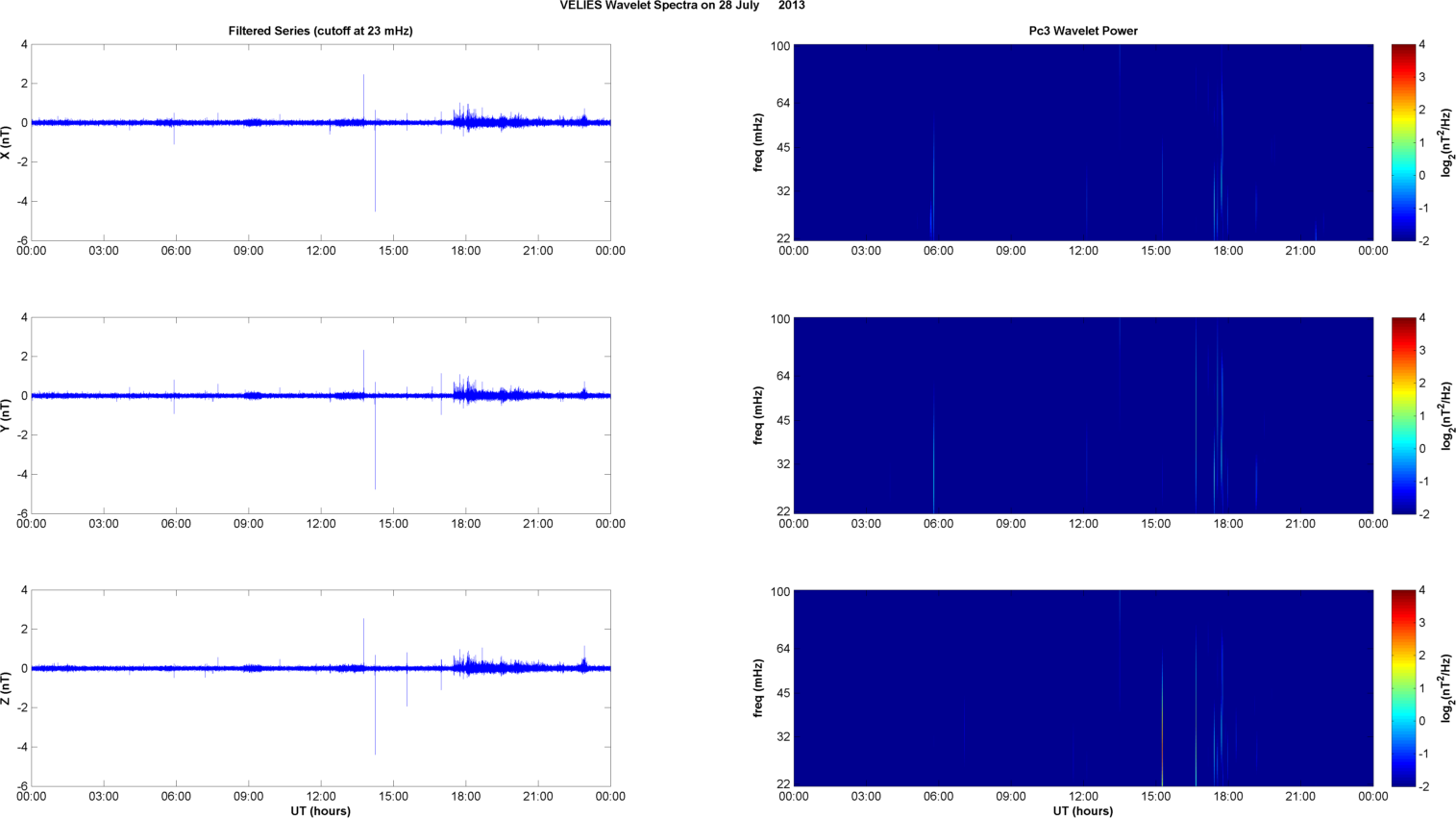This screenshot has height=818, width=1456.
Task: Click the "Y (nT)" axis label
Action: tap(7, 415)
